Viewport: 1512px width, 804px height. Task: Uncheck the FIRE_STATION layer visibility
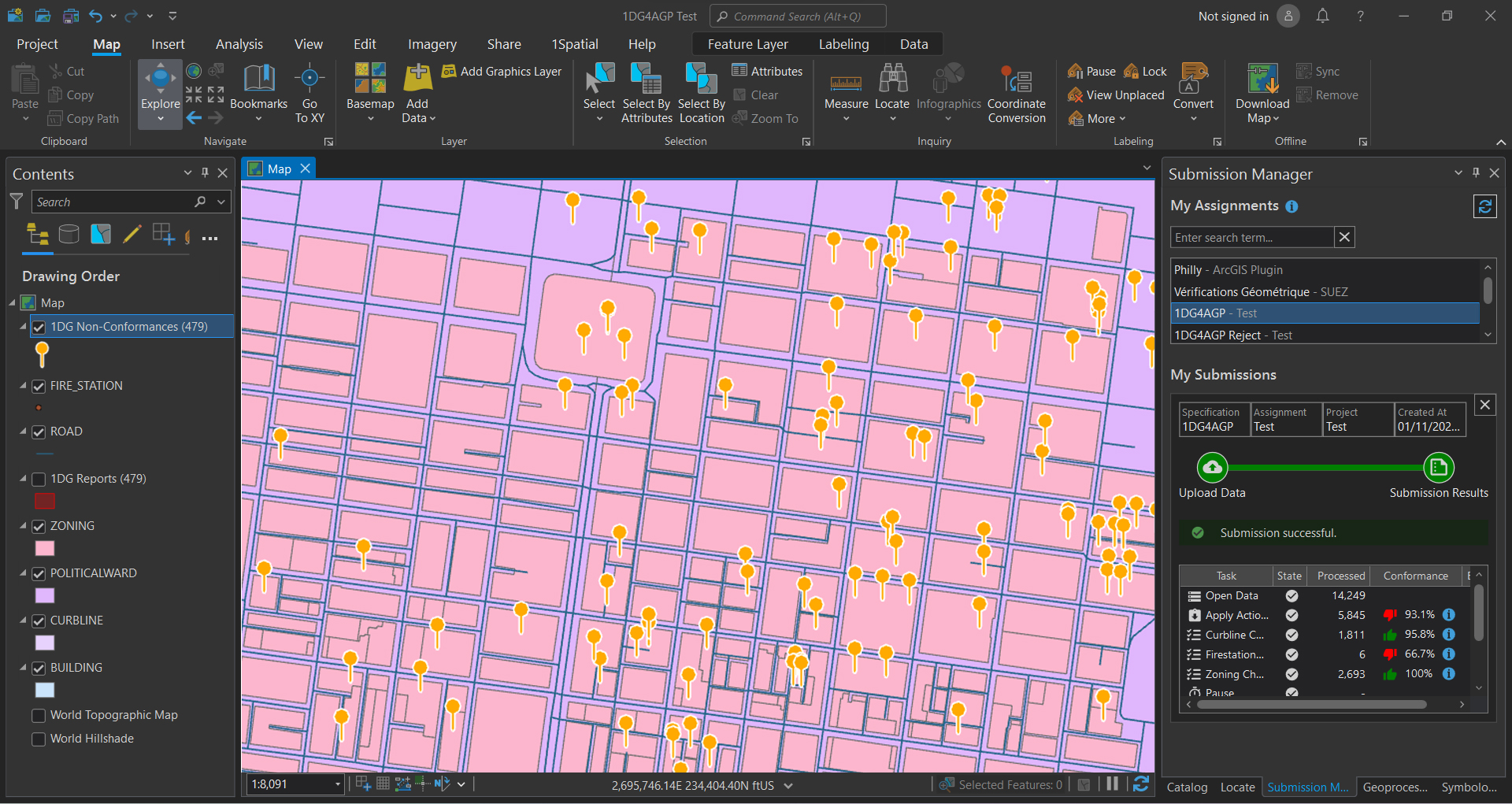[39, 387]
